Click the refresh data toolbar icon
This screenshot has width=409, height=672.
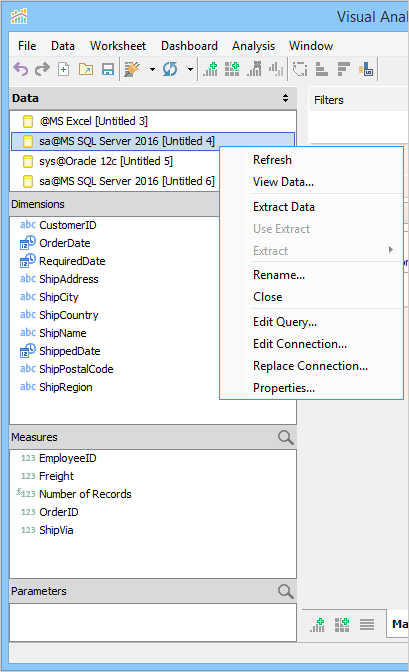[170, 69]
